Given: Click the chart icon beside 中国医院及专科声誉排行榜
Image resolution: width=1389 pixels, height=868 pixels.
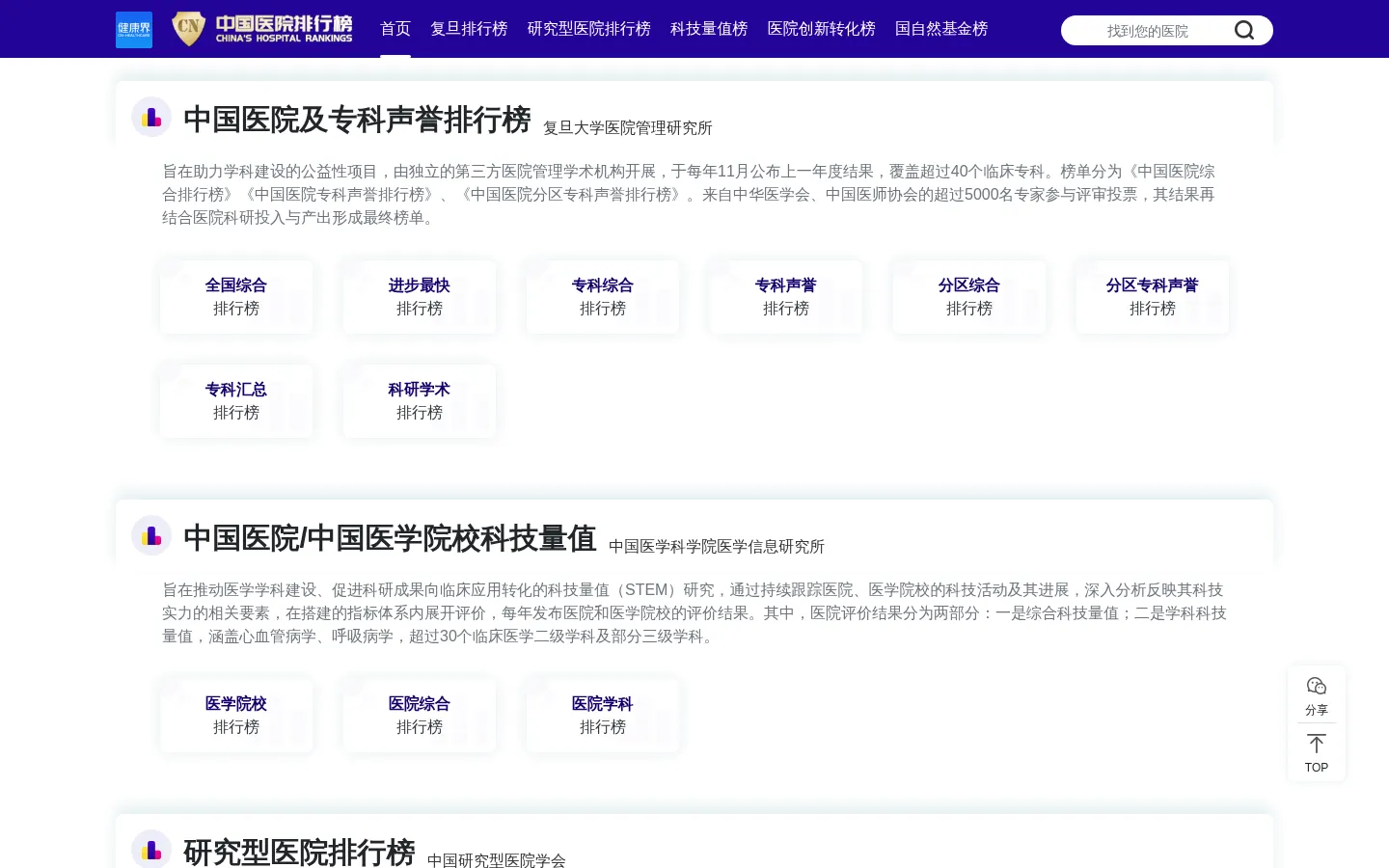Looking at the screenshot, I should click(x=151, y=118).
